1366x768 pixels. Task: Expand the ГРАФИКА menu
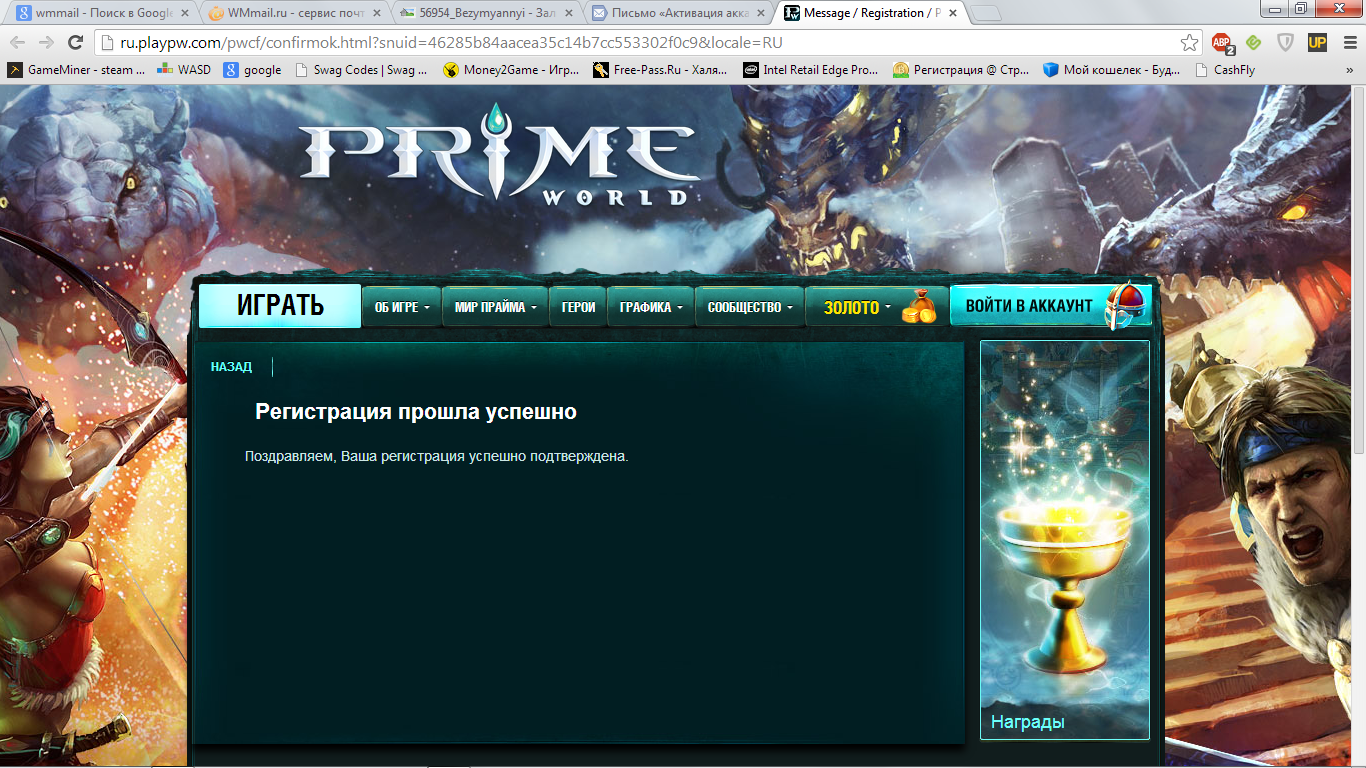click(x=650, y=307)
